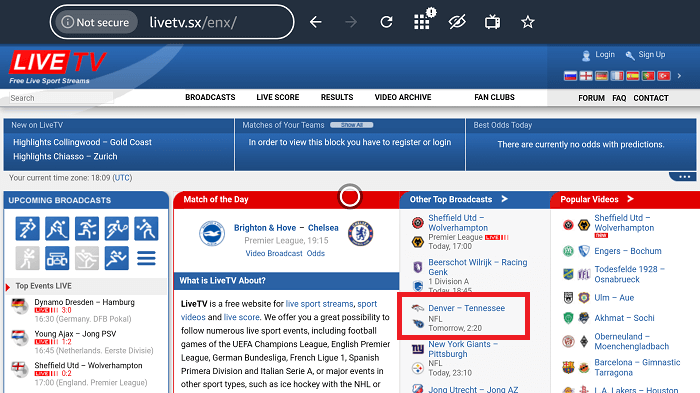Open Young Ajax – Jong PSV live event
This screenshot has height=393, width=700.
tap(75, 334)
